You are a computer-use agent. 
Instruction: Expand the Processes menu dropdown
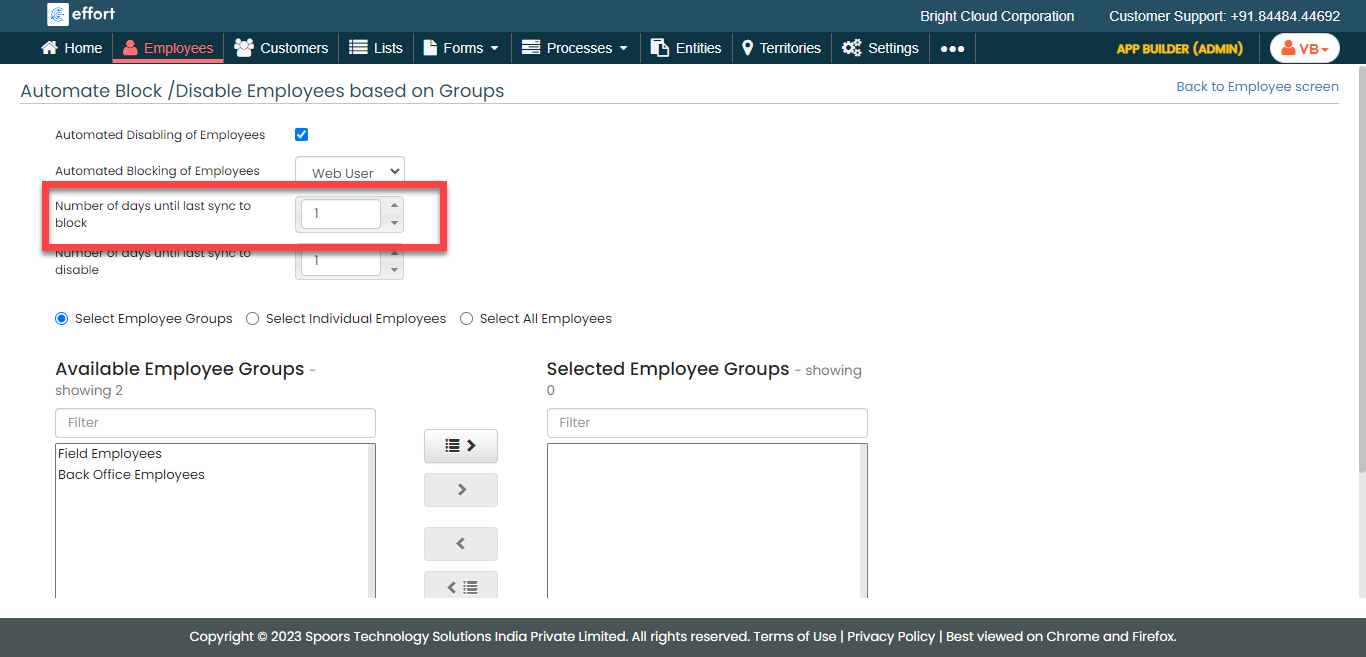[x=575, y=48]
